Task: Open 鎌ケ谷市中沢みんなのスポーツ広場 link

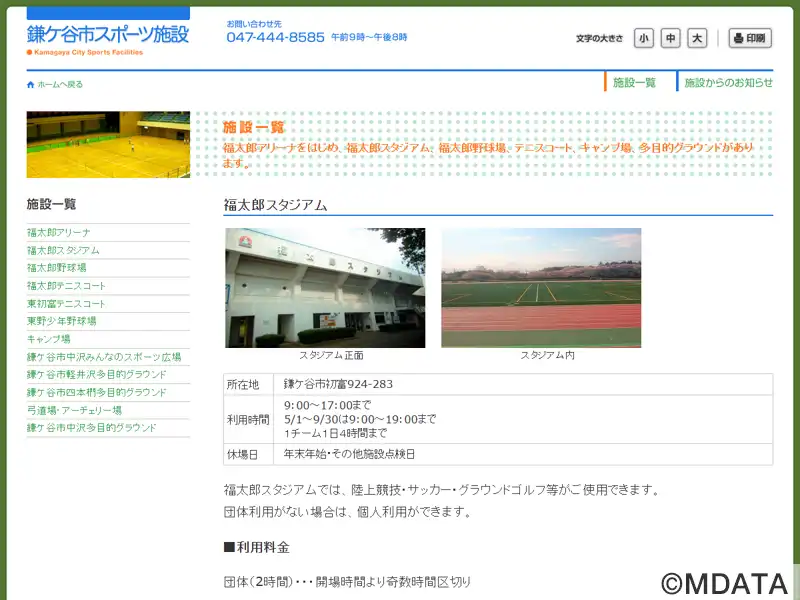Action: 104,357
